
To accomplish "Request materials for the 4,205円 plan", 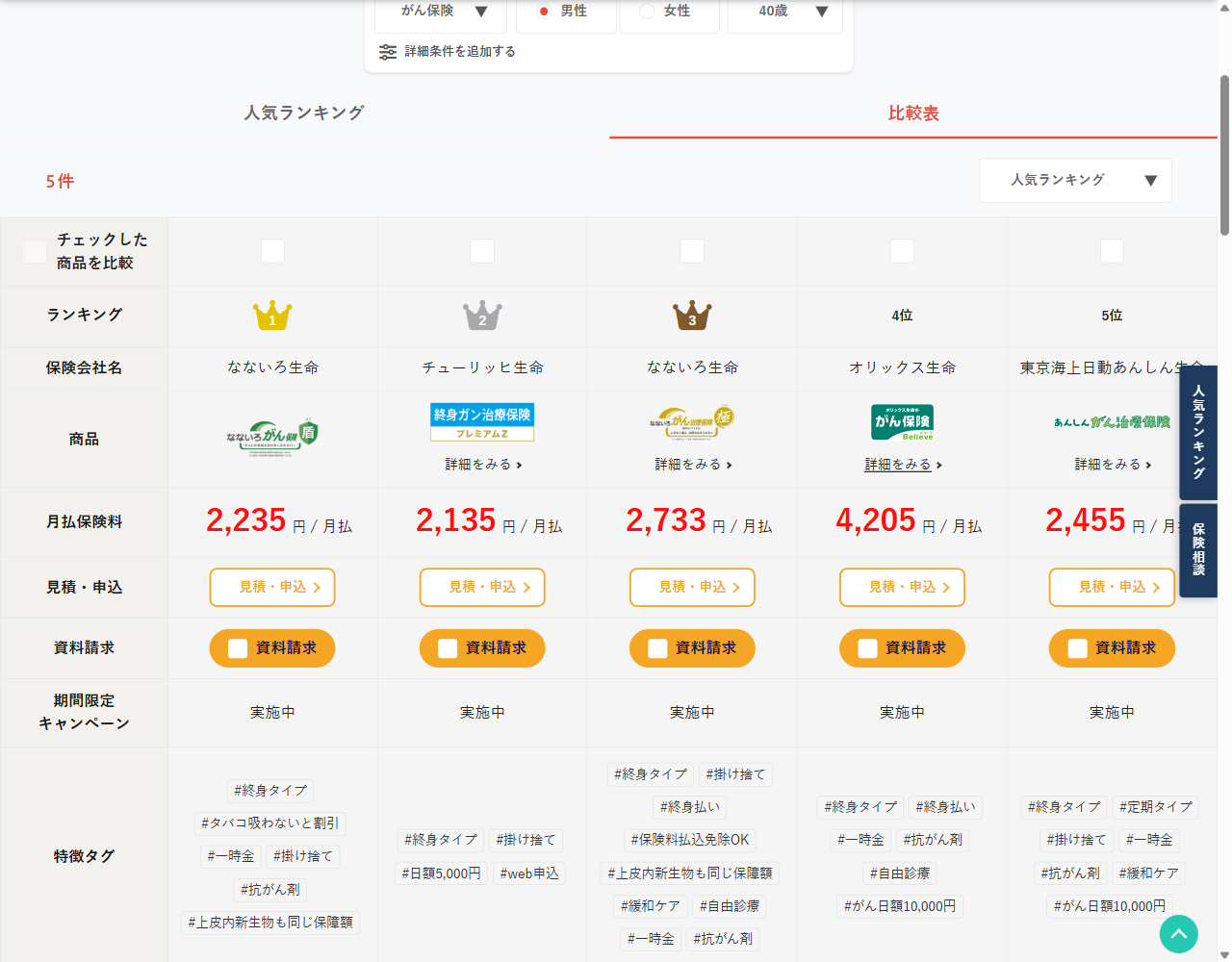I will click(x=902, y=648).
